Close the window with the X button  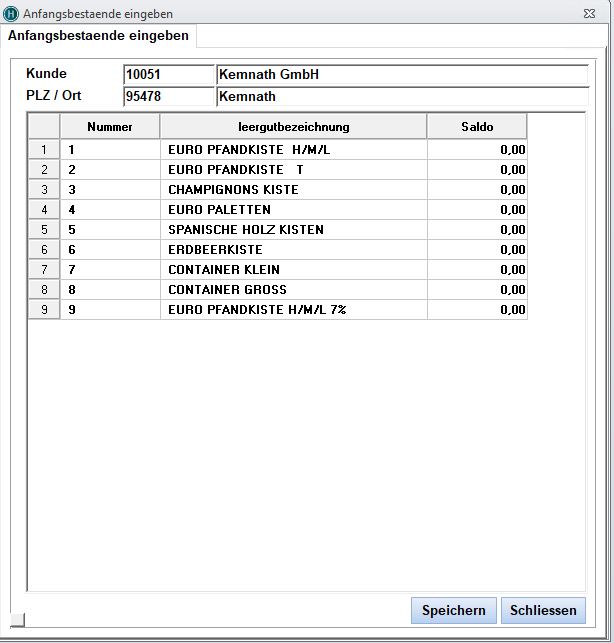pos(591,13)
